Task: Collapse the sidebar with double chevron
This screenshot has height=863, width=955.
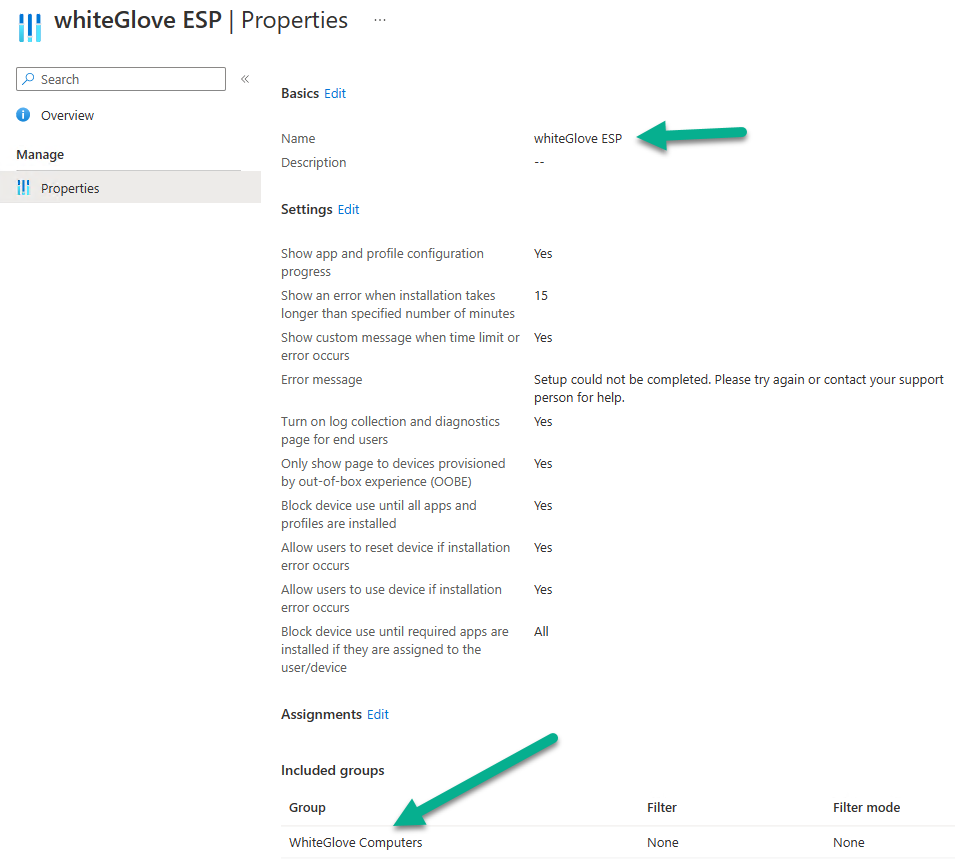Action: [x=245, y=79]
